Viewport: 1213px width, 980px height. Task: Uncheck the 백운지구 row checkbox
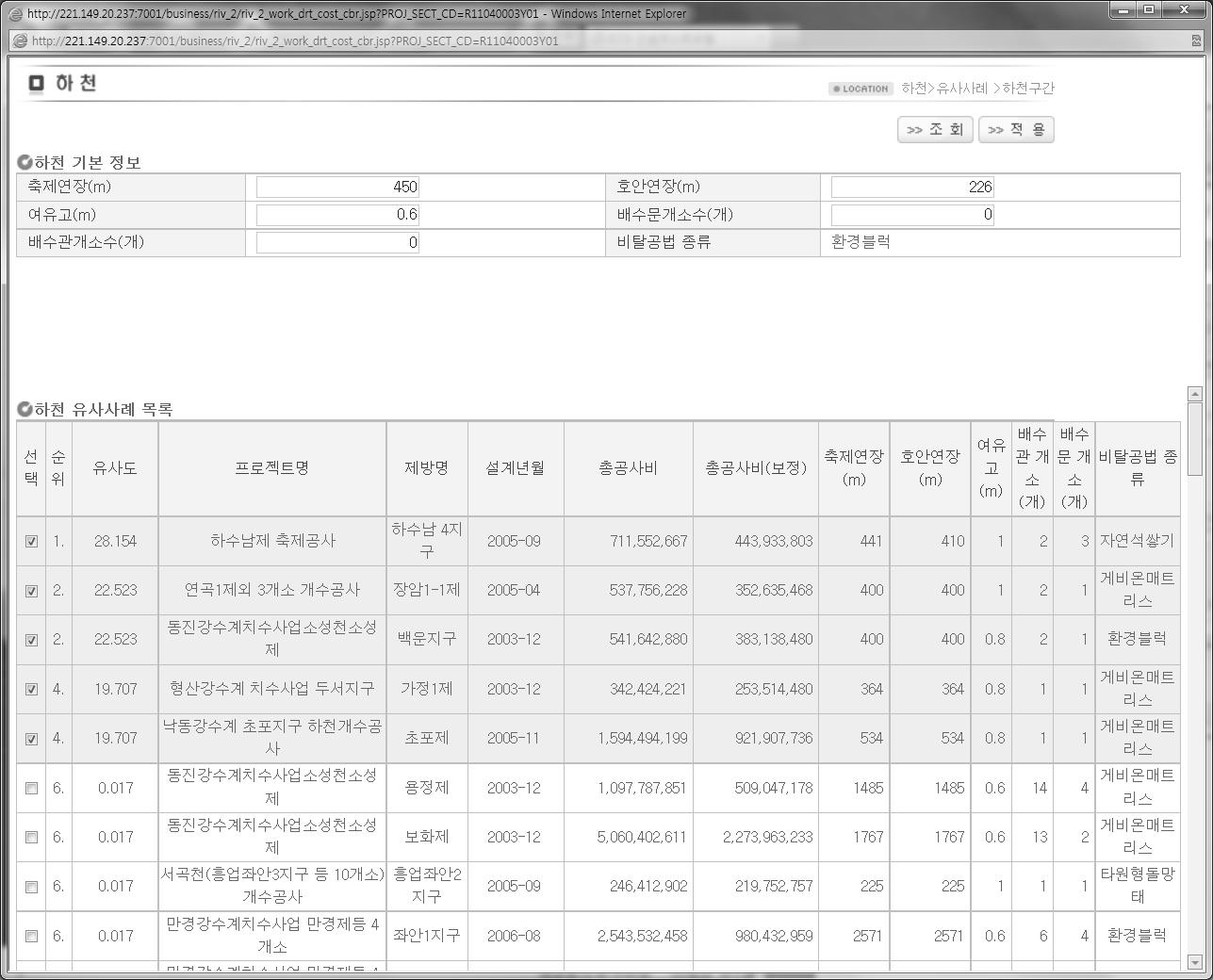click(31, 640)
